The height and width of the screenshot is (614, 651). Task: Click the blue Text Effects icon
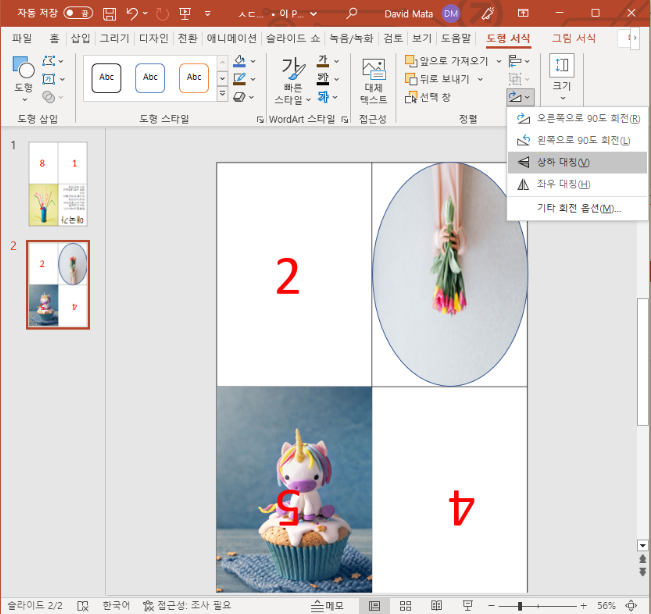click(x=323, y=97)
